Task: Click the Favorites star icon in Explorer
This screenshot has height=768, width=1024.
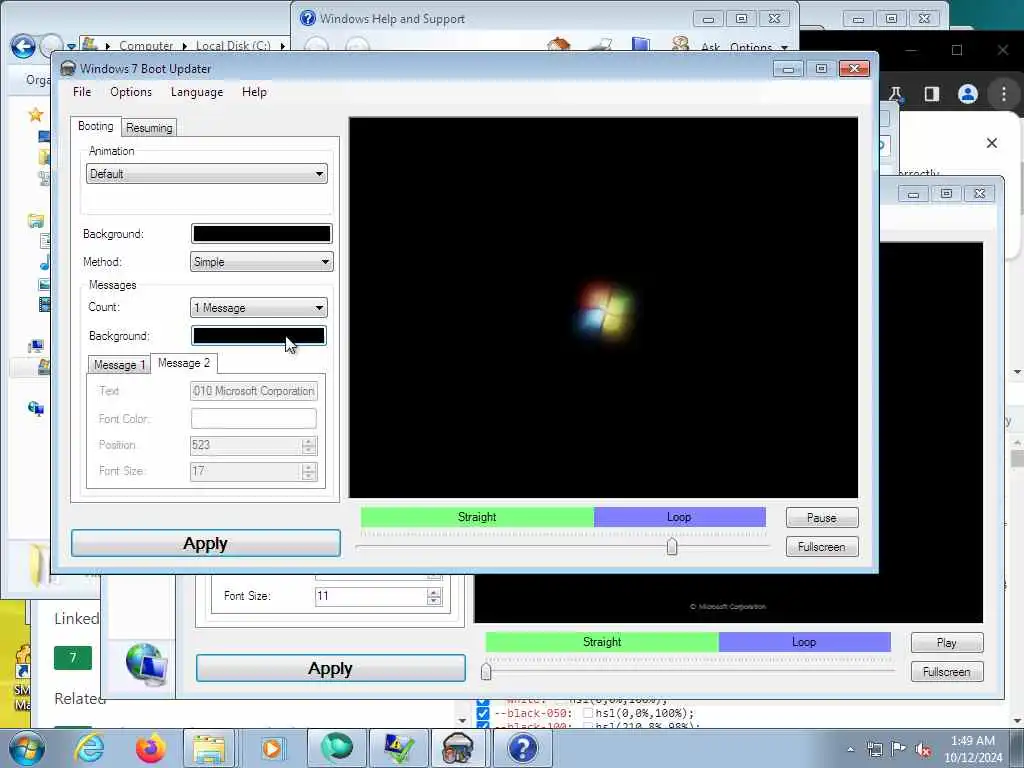Action: 36,116
